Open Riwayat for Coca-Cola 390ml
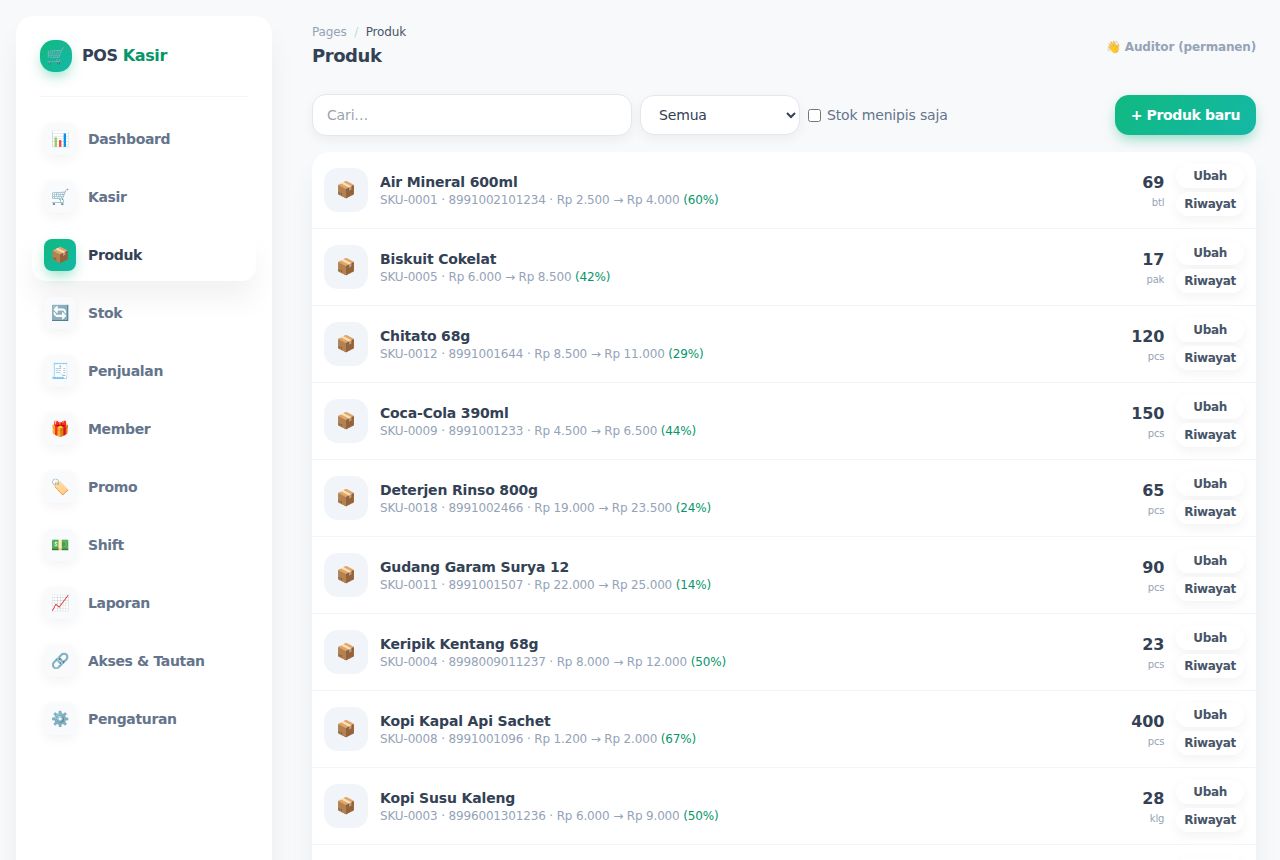The image size is (1280, 860). pyautogui.click(x=1210, y=435)
